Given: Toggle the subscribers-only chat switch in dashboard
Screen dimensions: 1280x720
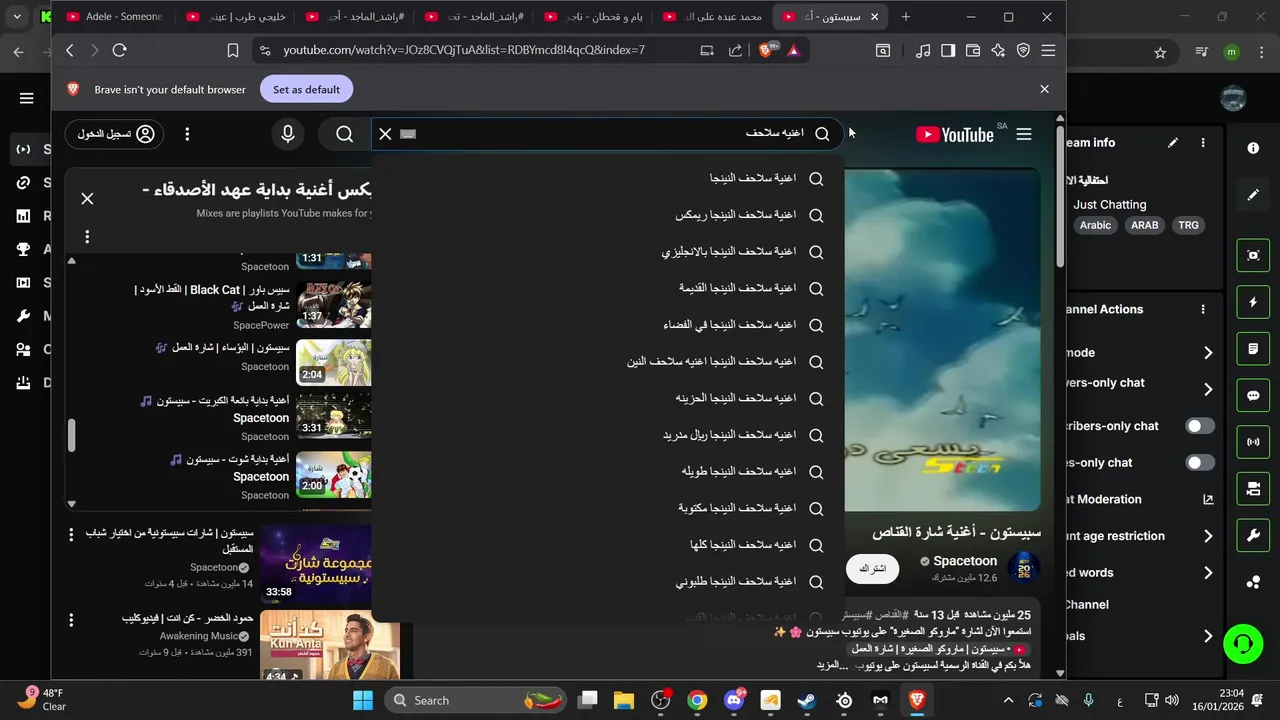Looking at the screenshot, I should (x=1200, y=426).
